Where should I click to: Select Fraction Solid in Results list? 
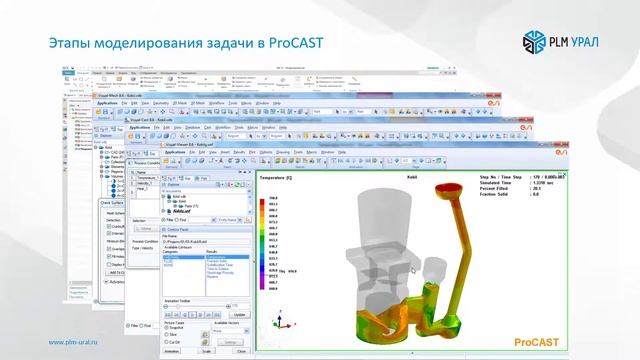click(216, 261)
